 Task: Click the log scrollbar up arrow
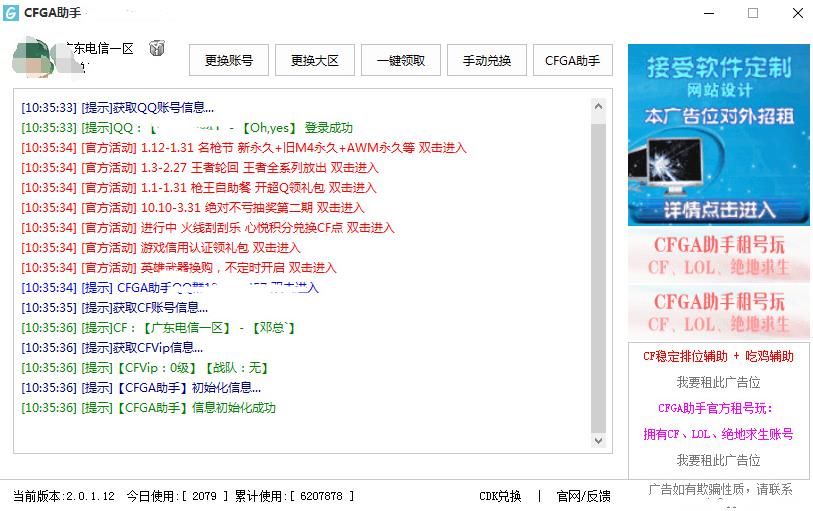click(598, 106)
